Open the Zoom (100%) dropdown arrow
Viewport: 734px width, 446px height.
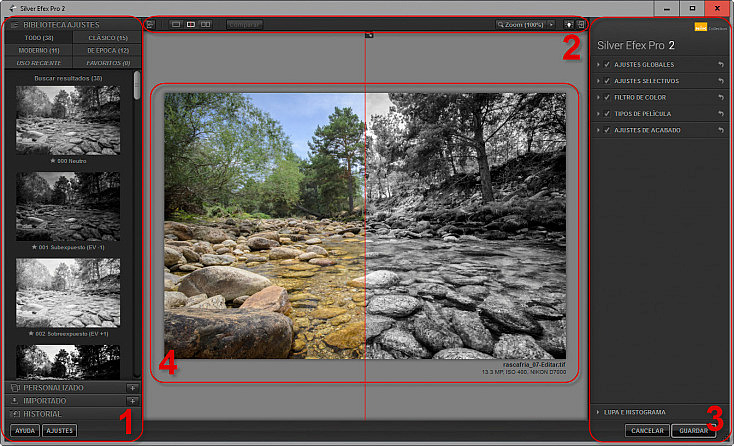click(551, 24)
